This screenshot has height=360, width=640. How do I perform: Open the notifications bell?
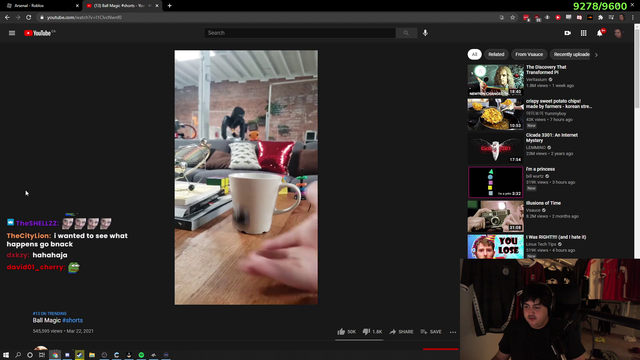pos(600,33)
